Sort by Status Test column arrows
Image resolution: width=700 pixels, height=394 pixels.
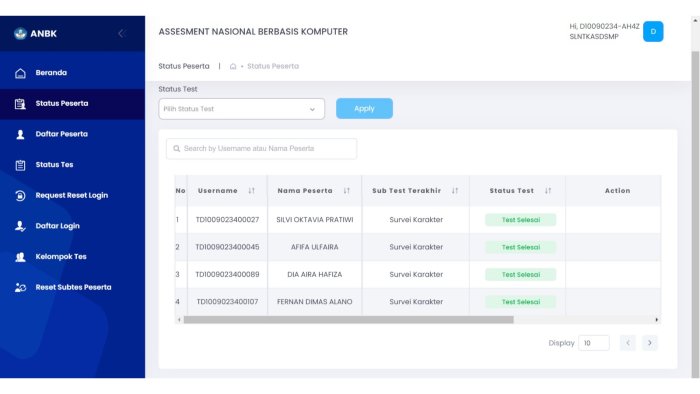[548, 191]
